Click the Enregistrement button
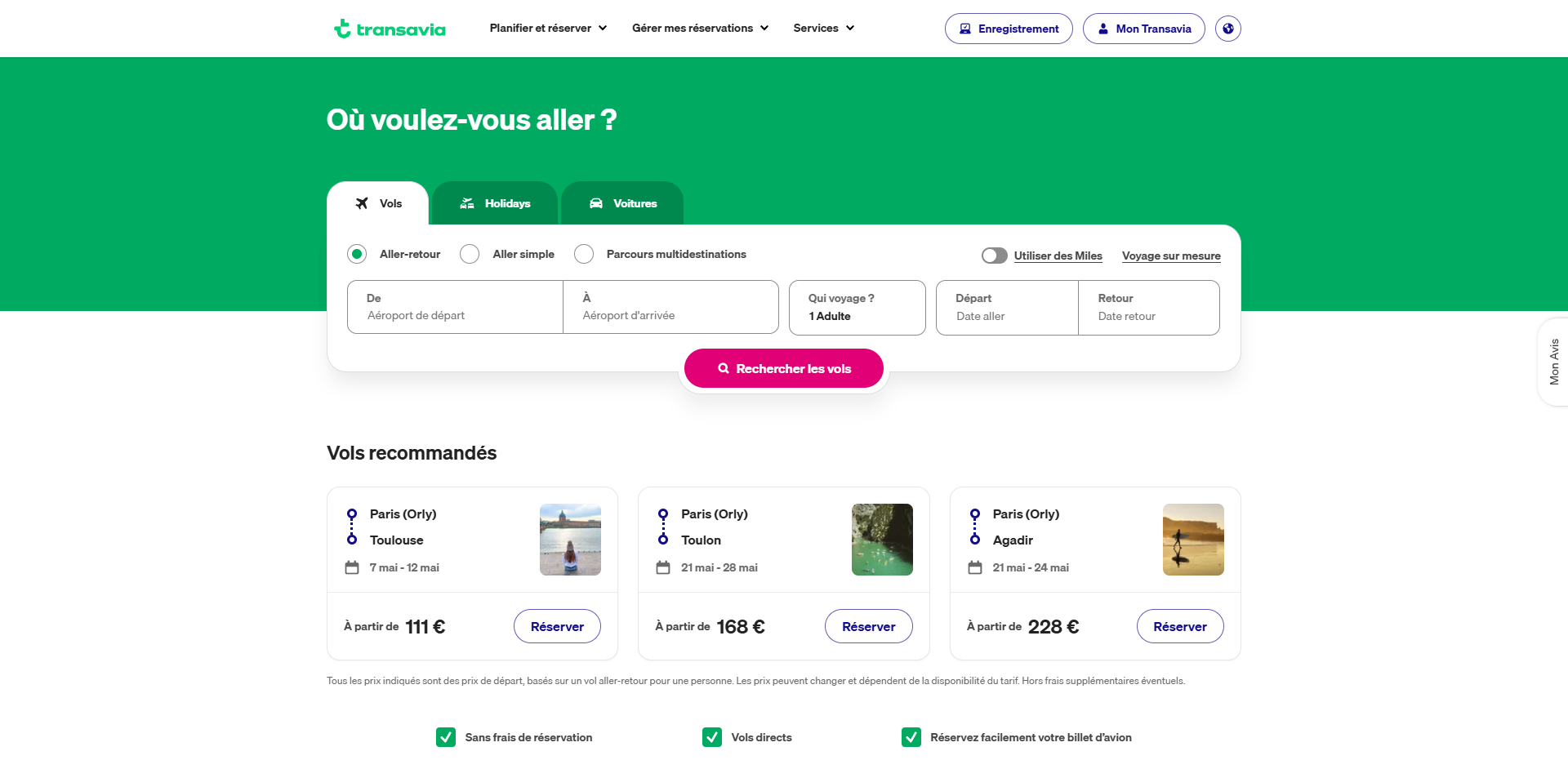This screenshot has width=1568, height=778. (x=1009, y=29)
